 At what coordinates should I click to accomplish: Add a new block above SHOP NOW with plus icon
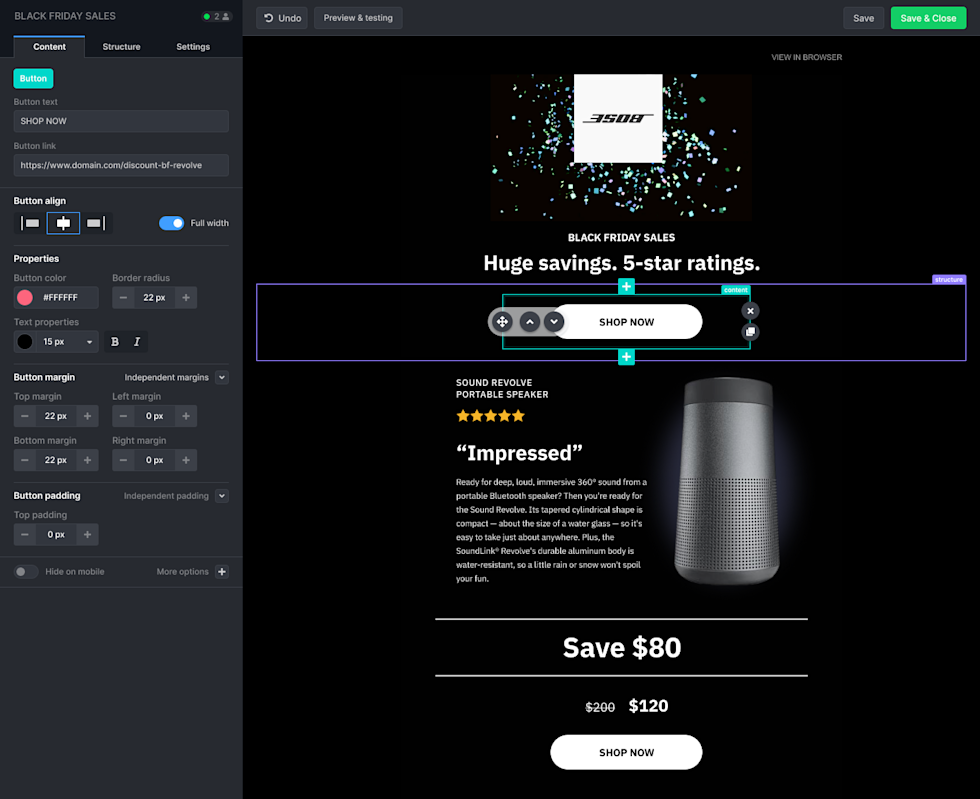coord(626,286)
